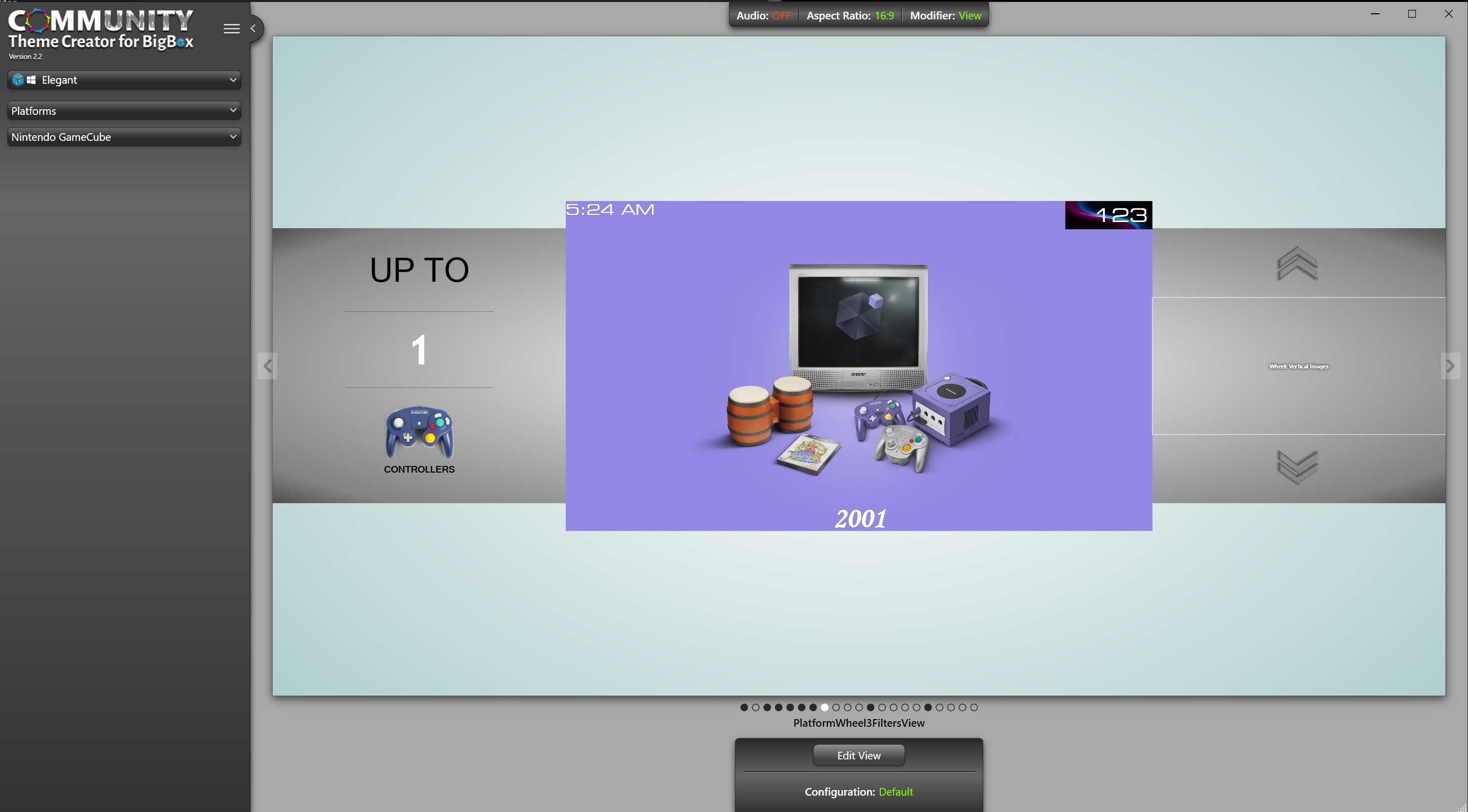Click the double up chevron in preview
The image size is (1468, 812).
click(1297, 263)
